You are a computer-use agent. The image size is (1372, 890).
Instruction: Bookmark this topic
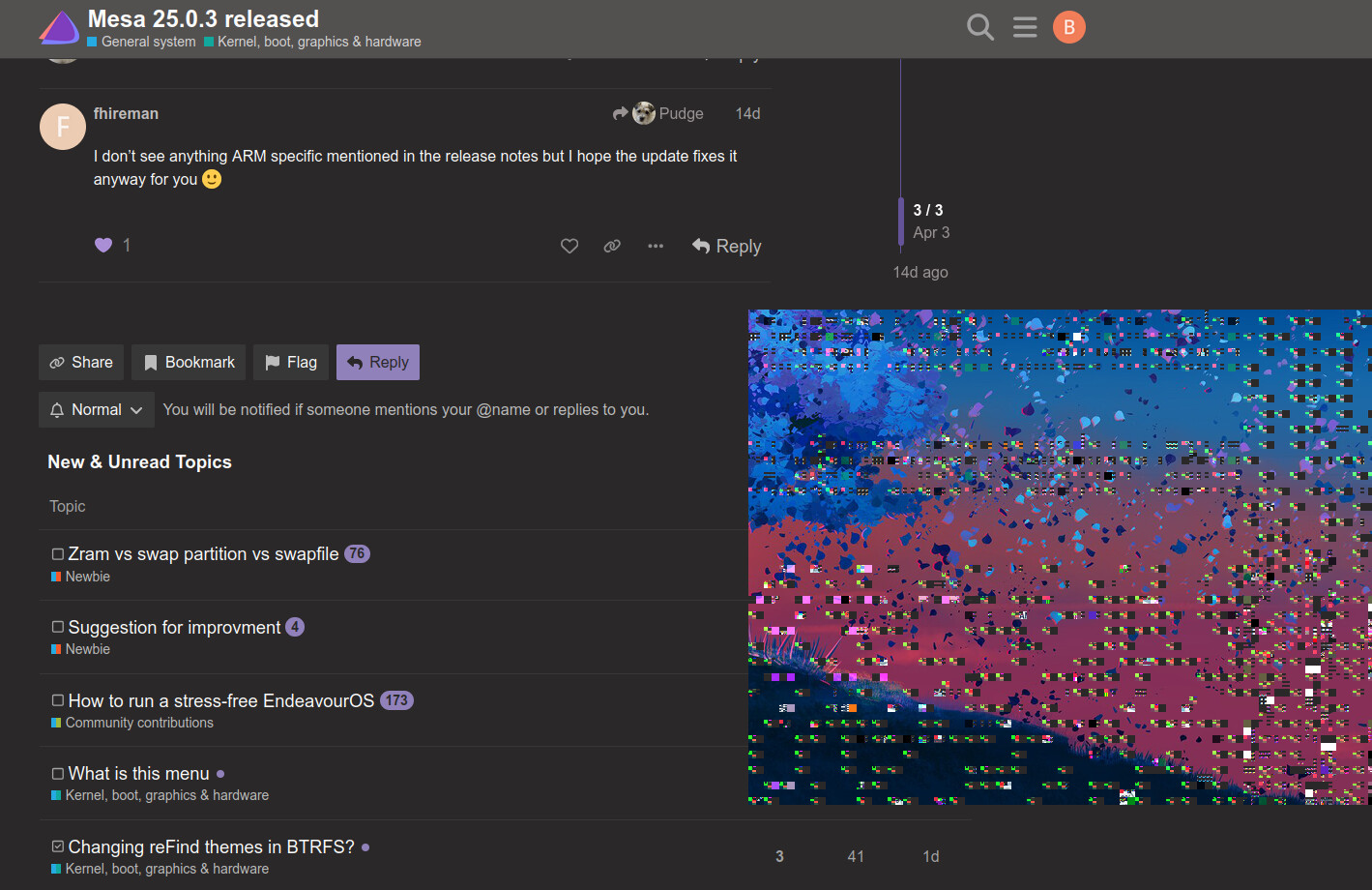(x=189, y=362)
